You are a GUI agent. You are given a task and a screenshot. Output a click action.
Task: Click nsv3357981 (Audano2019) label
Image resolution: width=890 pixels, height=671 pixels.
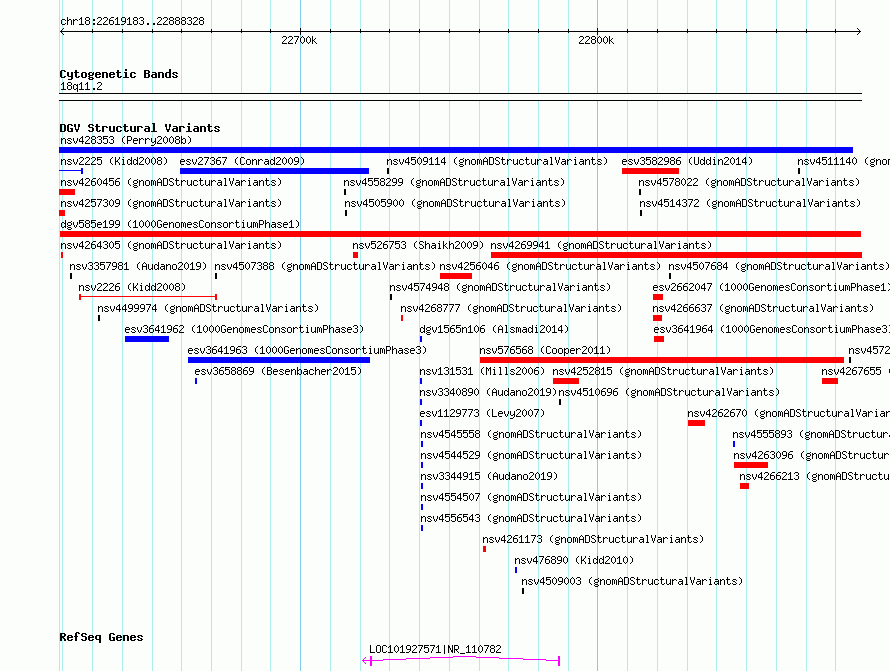(138, 266)
